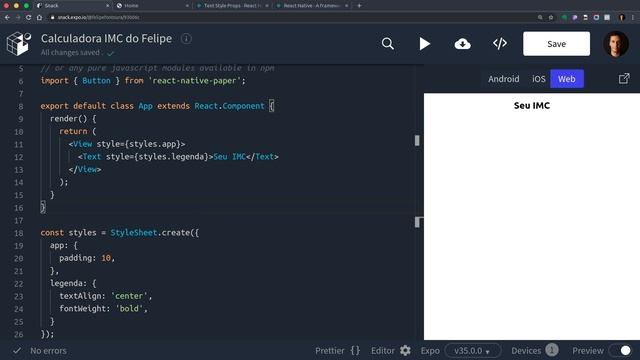Image resolution: width=640 pixels, height=360 pixels.
Task: Open the Devices panel
Action: [526, 351]
